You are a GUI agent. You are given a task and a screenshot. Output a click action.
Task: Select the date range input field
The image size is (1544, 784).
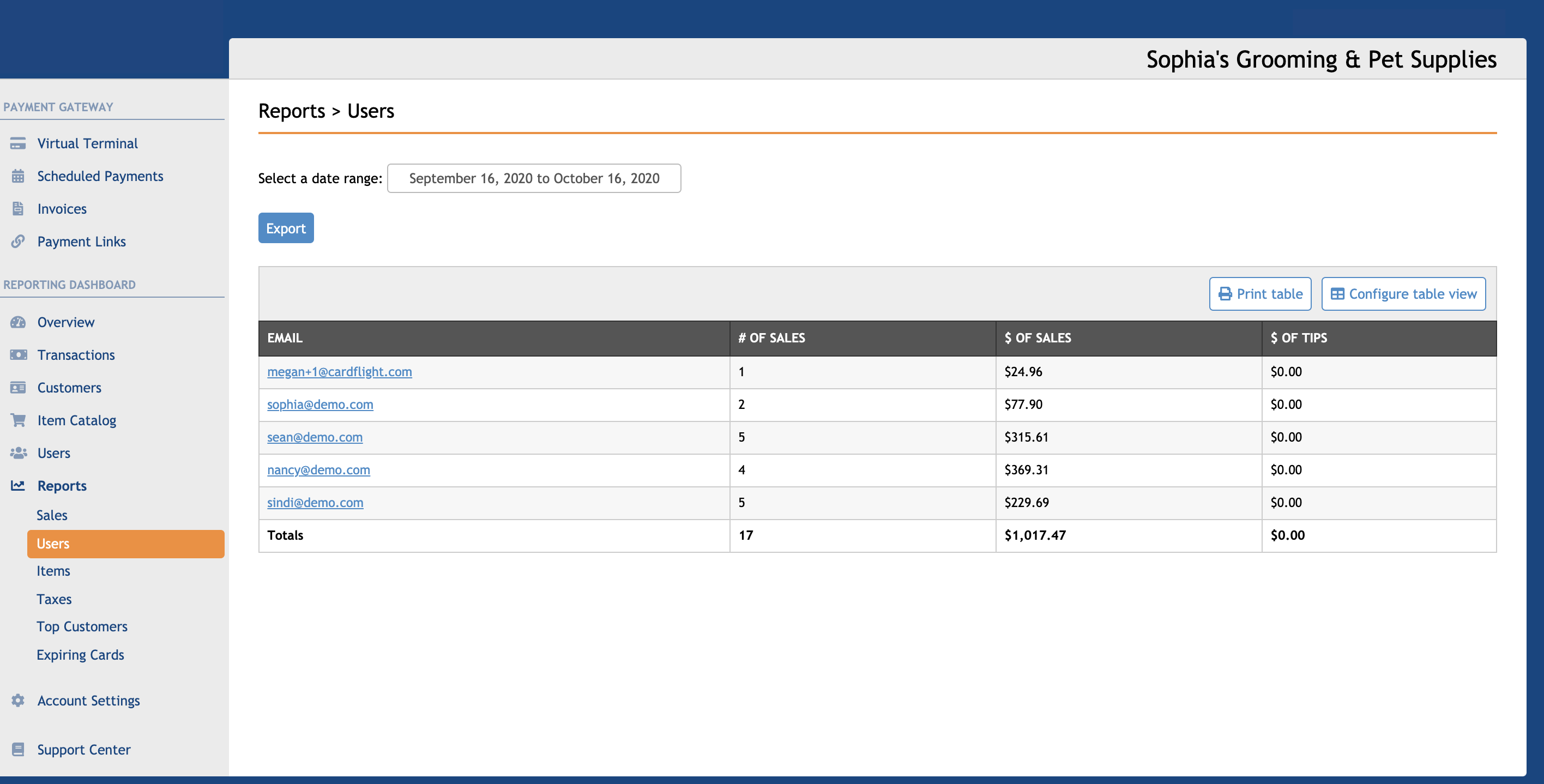tap(534, 178)
